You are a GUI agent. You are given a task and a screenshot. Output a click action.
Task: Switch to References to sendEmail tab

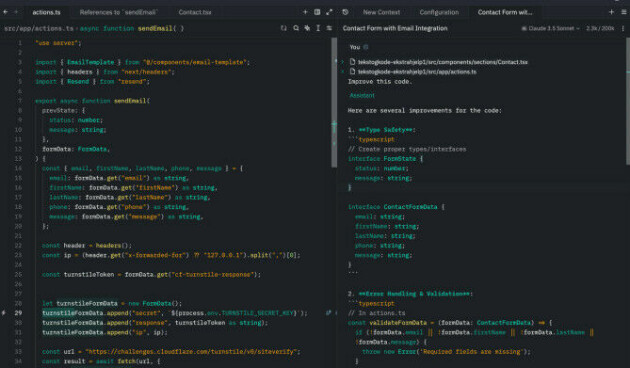pos(118,12)
